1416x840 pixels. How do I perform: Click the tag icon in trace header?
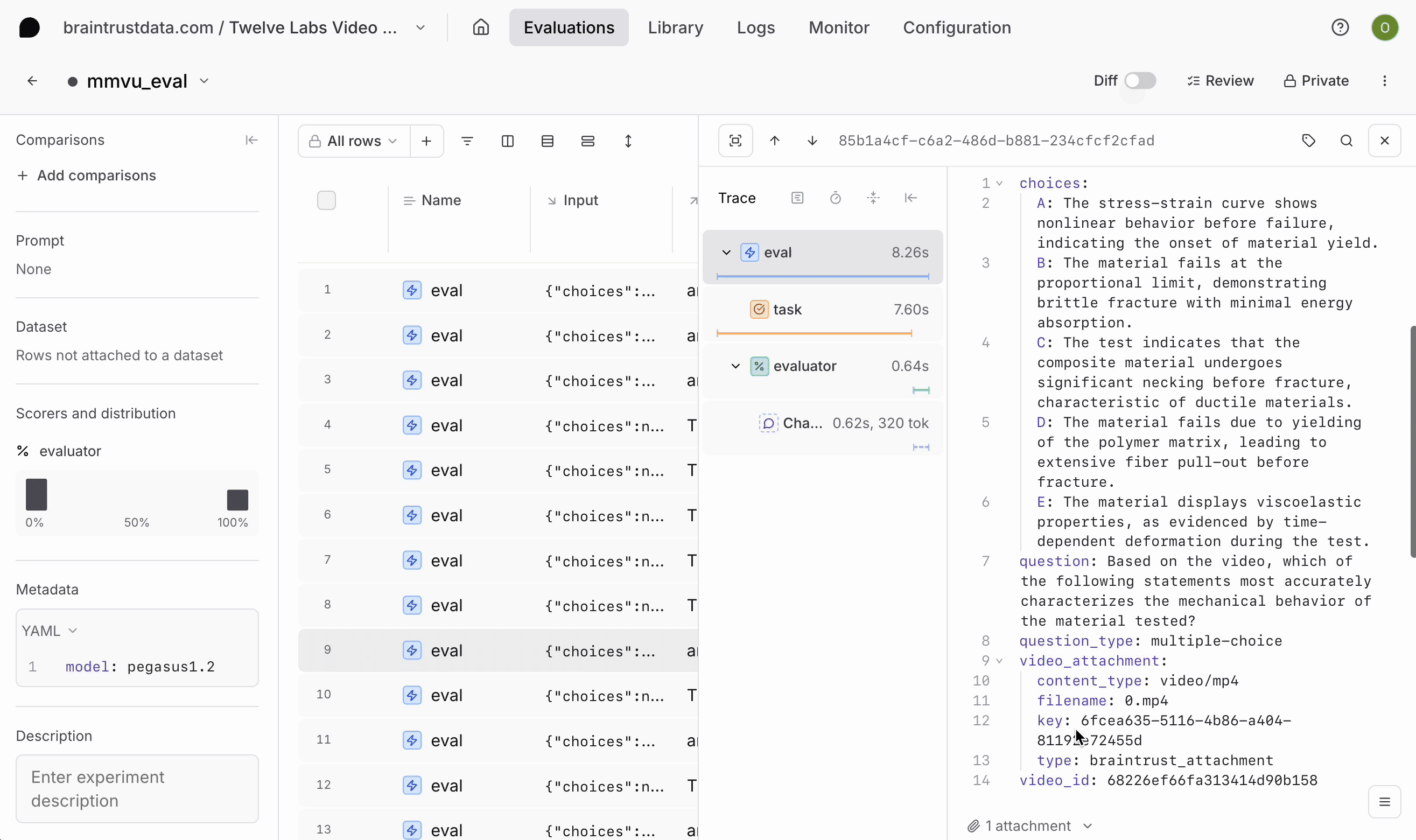click(x=1308, y=141)
